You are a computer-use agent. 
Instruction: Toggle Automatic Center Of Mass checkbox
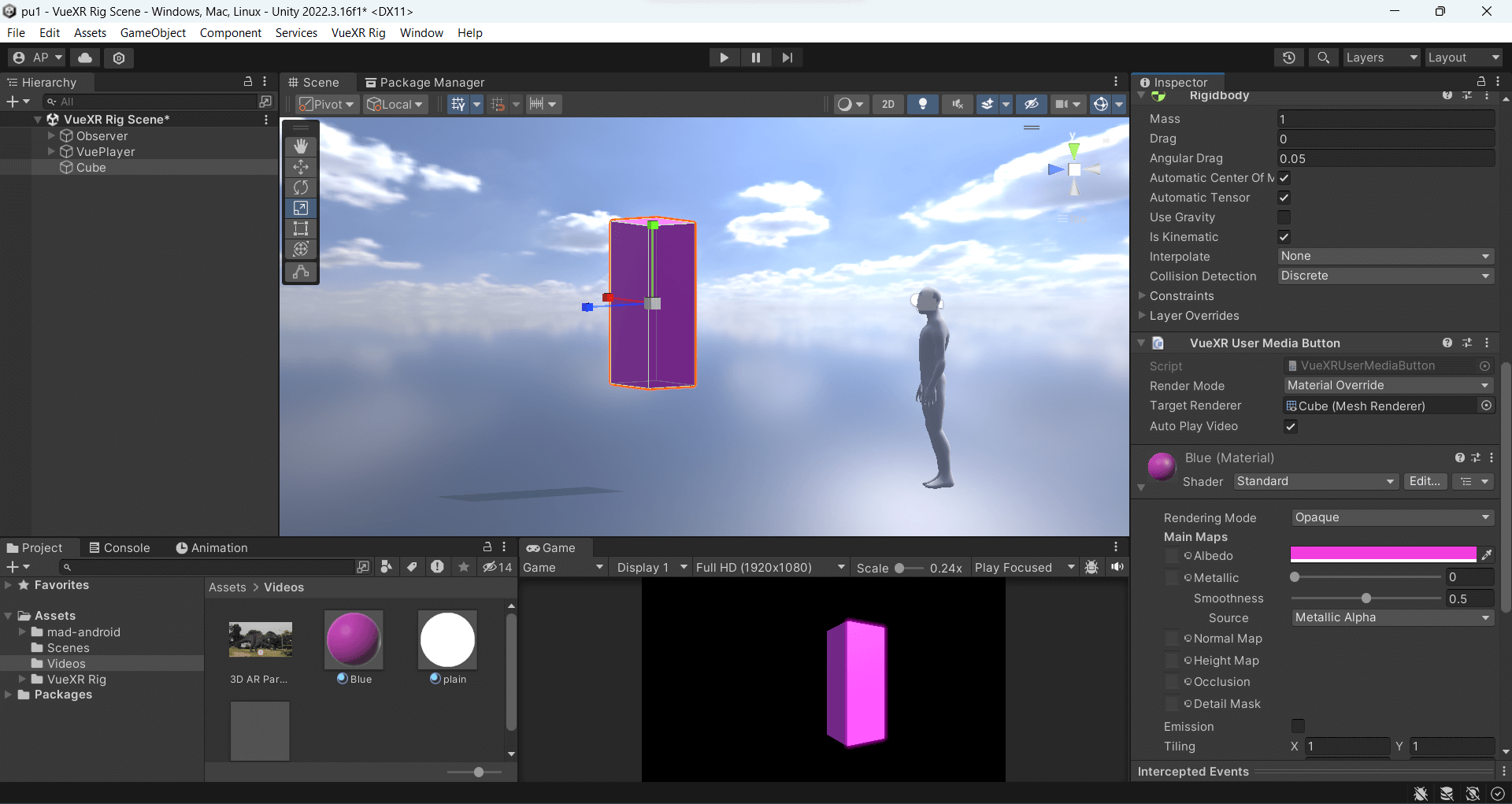tap(1284, 178)
